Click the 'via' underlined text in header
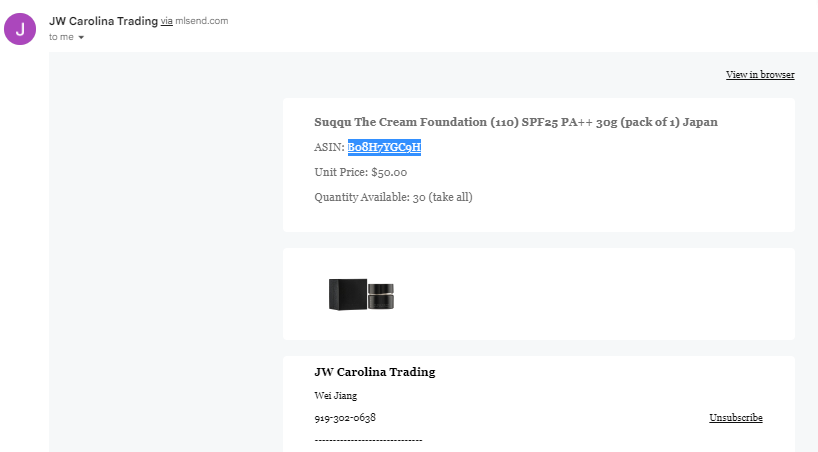Image resolution: width=818 pixels, height=452 pixels. [166, 21]
